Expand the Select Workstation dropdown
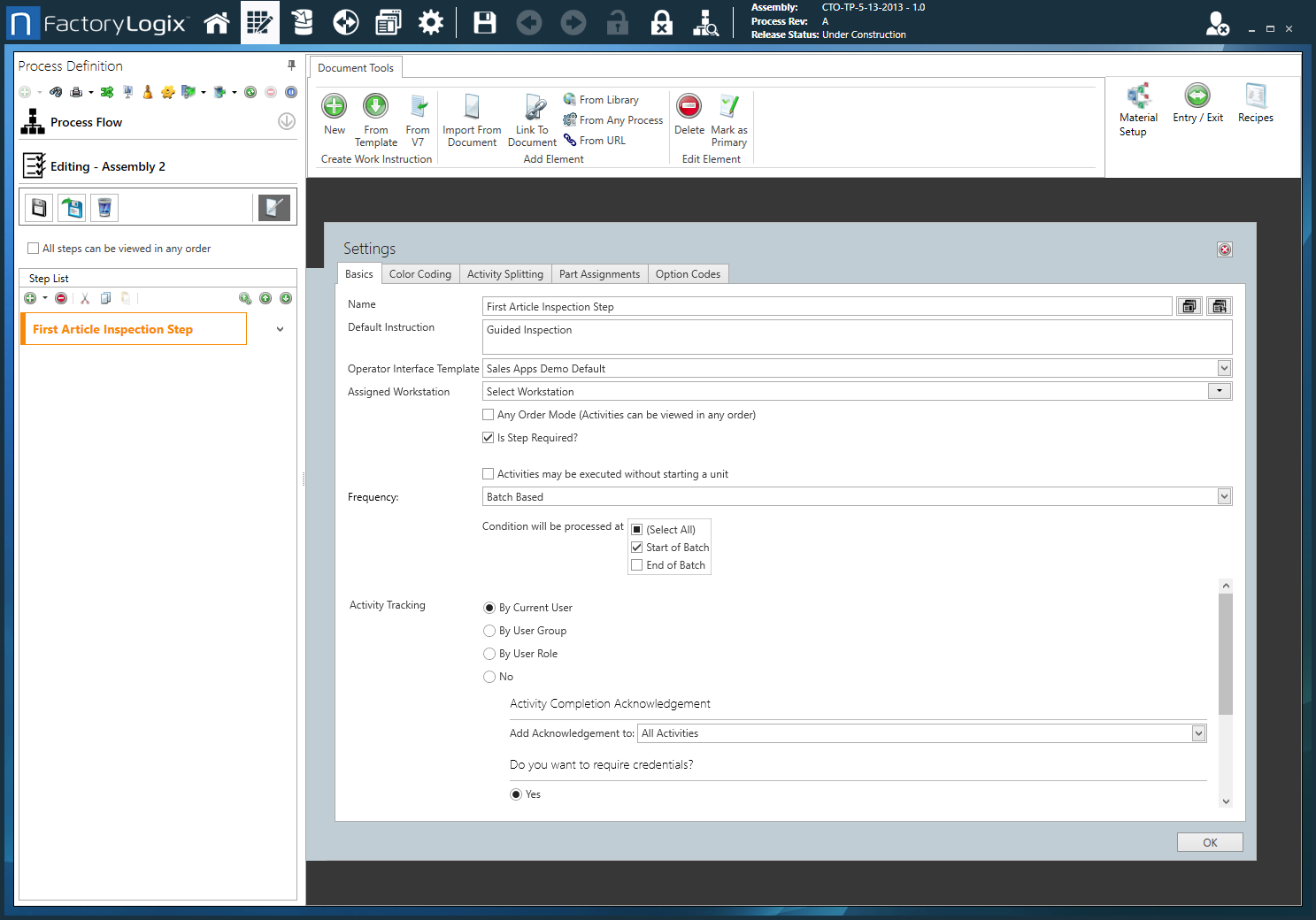The image size is (1316, 920). coord(1219,390)
